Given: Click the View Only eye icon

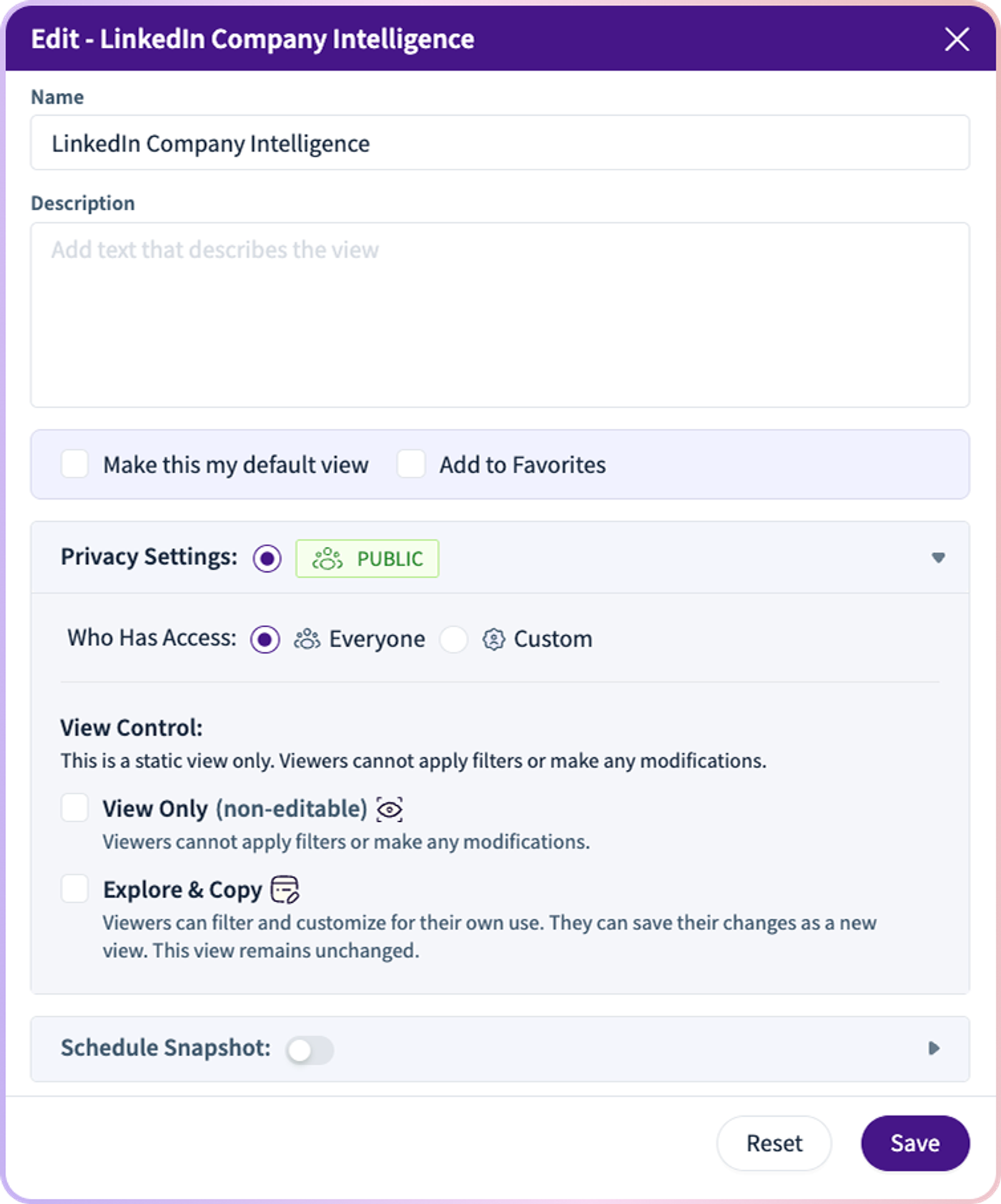Looking at the screenshot, I should pyautogui.click(x=390, y=809).
